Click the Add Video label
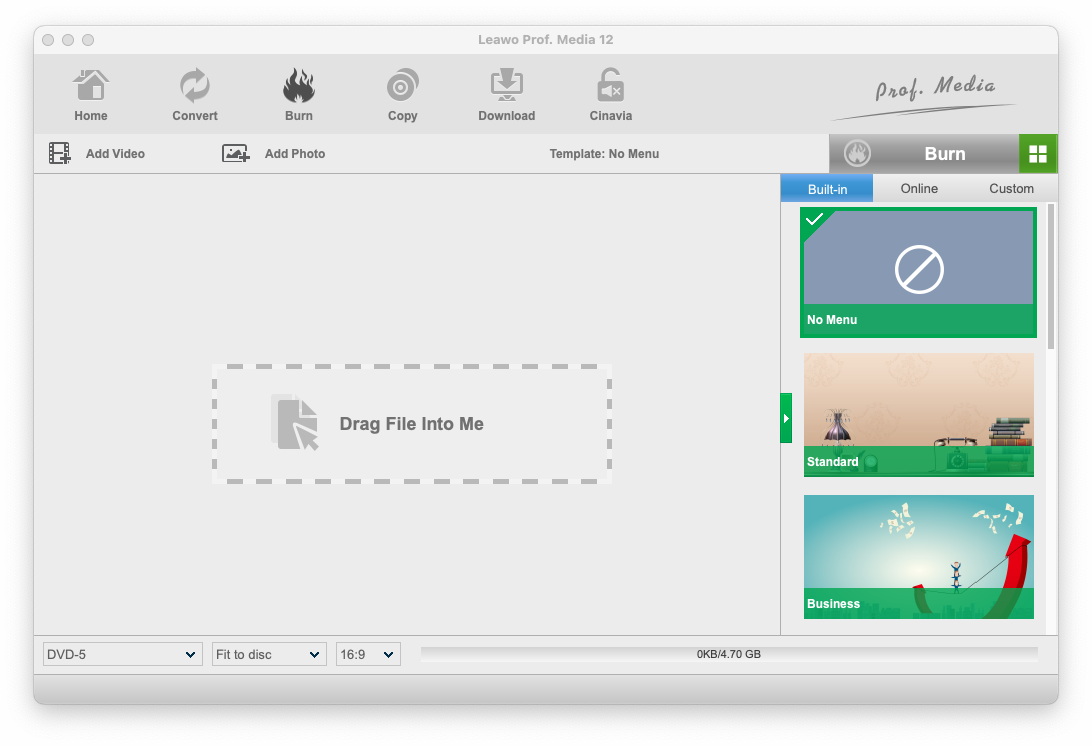Viewport: 1092px width, 746px height. [115, 154]
